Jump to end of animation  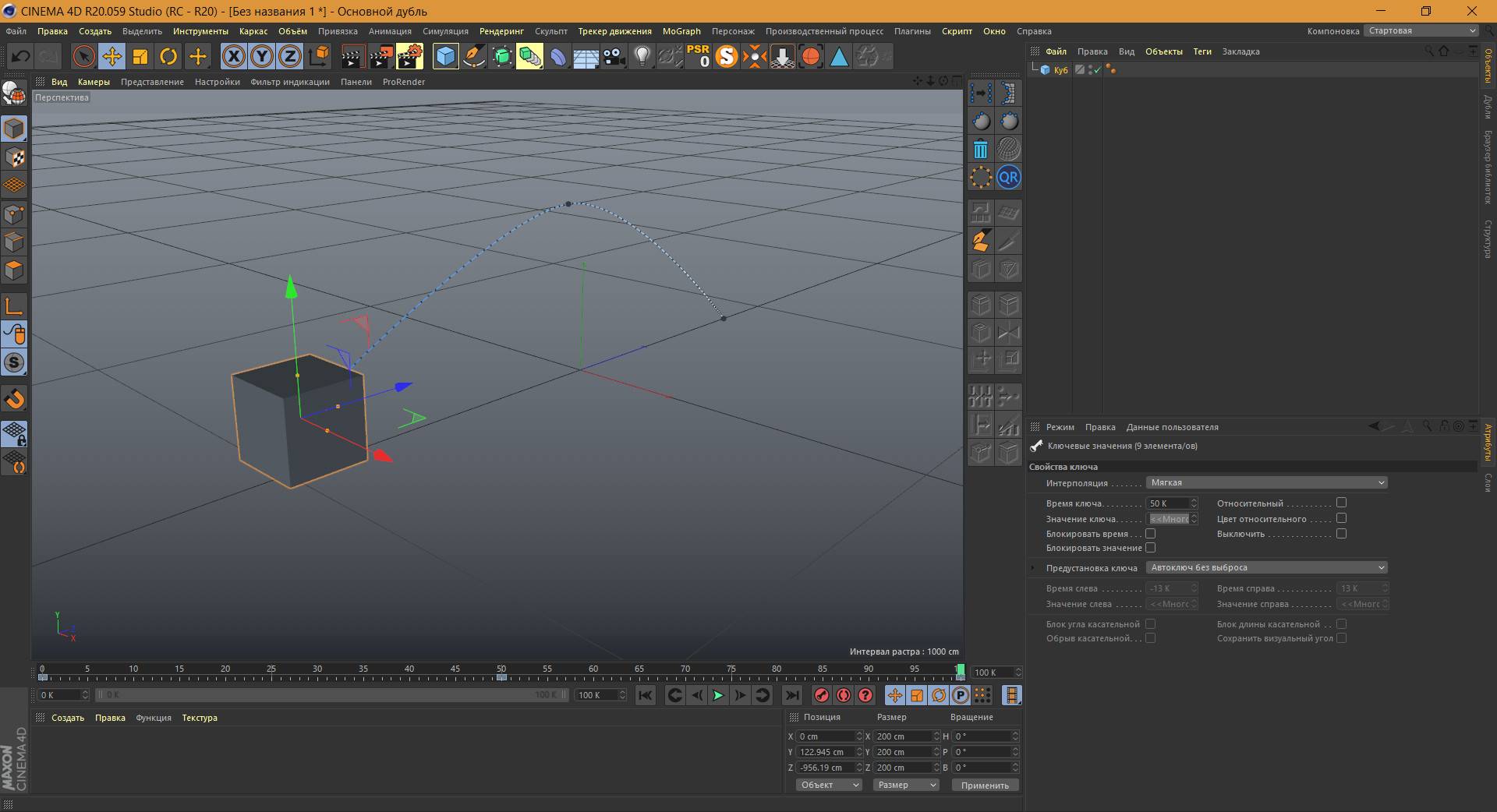tap(791, 695)
